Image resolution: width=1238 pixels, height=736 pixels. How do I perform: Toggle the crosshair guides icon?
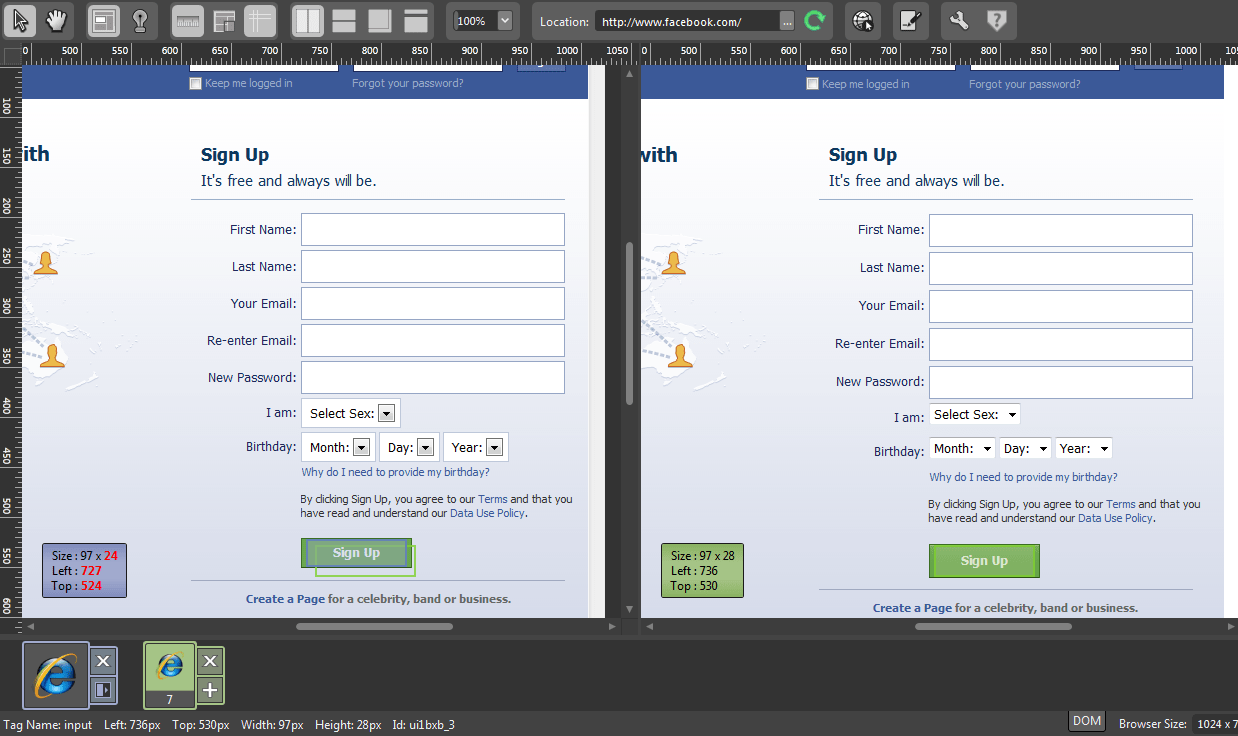260,20
